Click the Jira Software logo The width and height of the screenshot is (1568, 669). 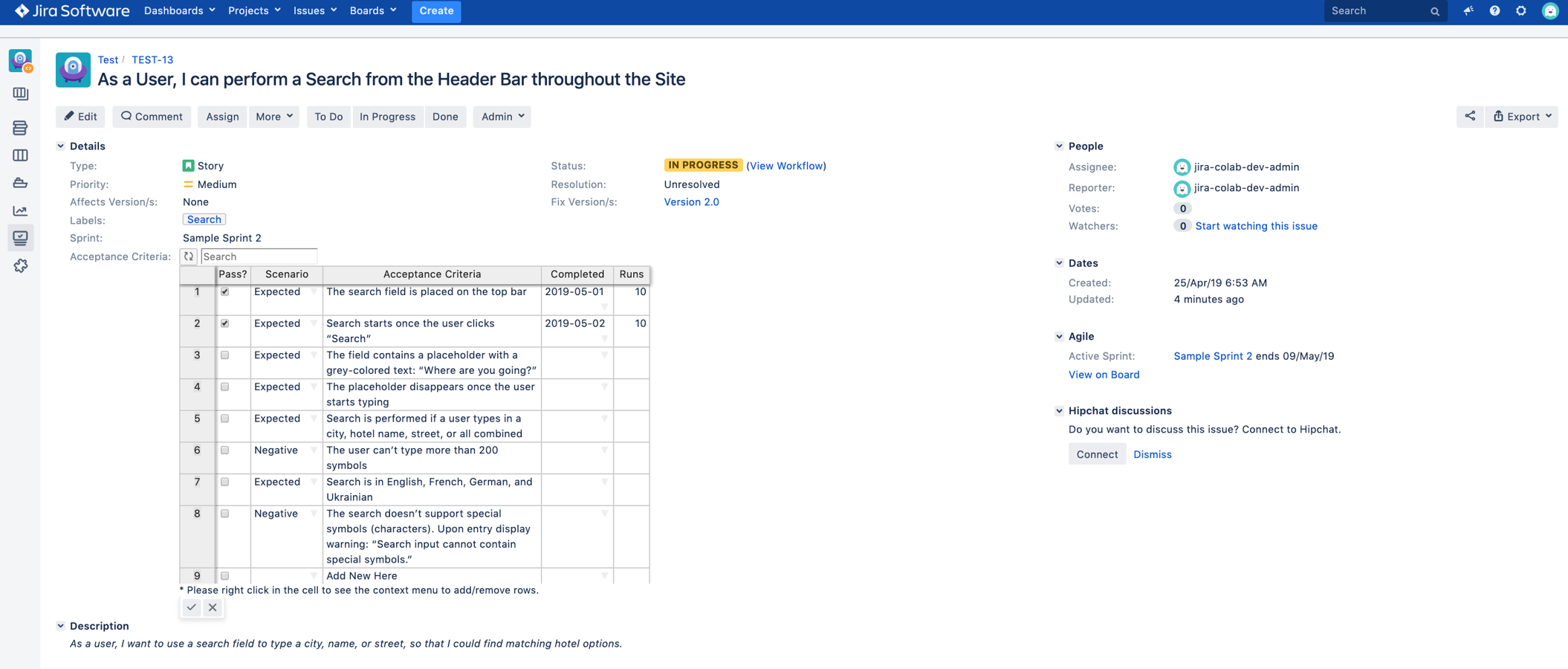(72, 10)
